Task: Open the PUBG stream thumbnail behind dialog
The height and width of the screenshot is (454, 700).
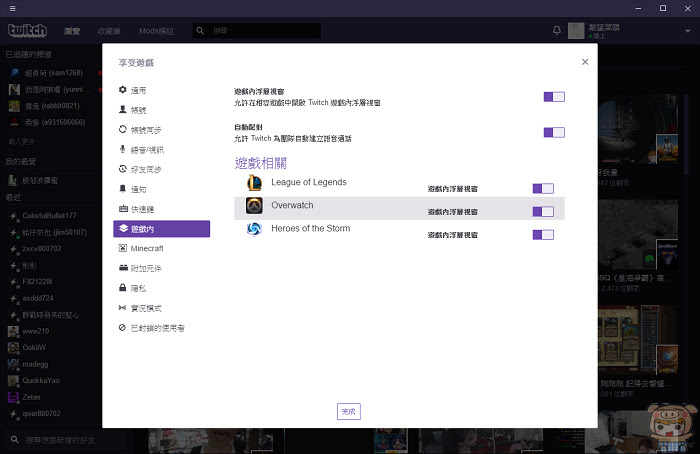Action: click(638, 129)
